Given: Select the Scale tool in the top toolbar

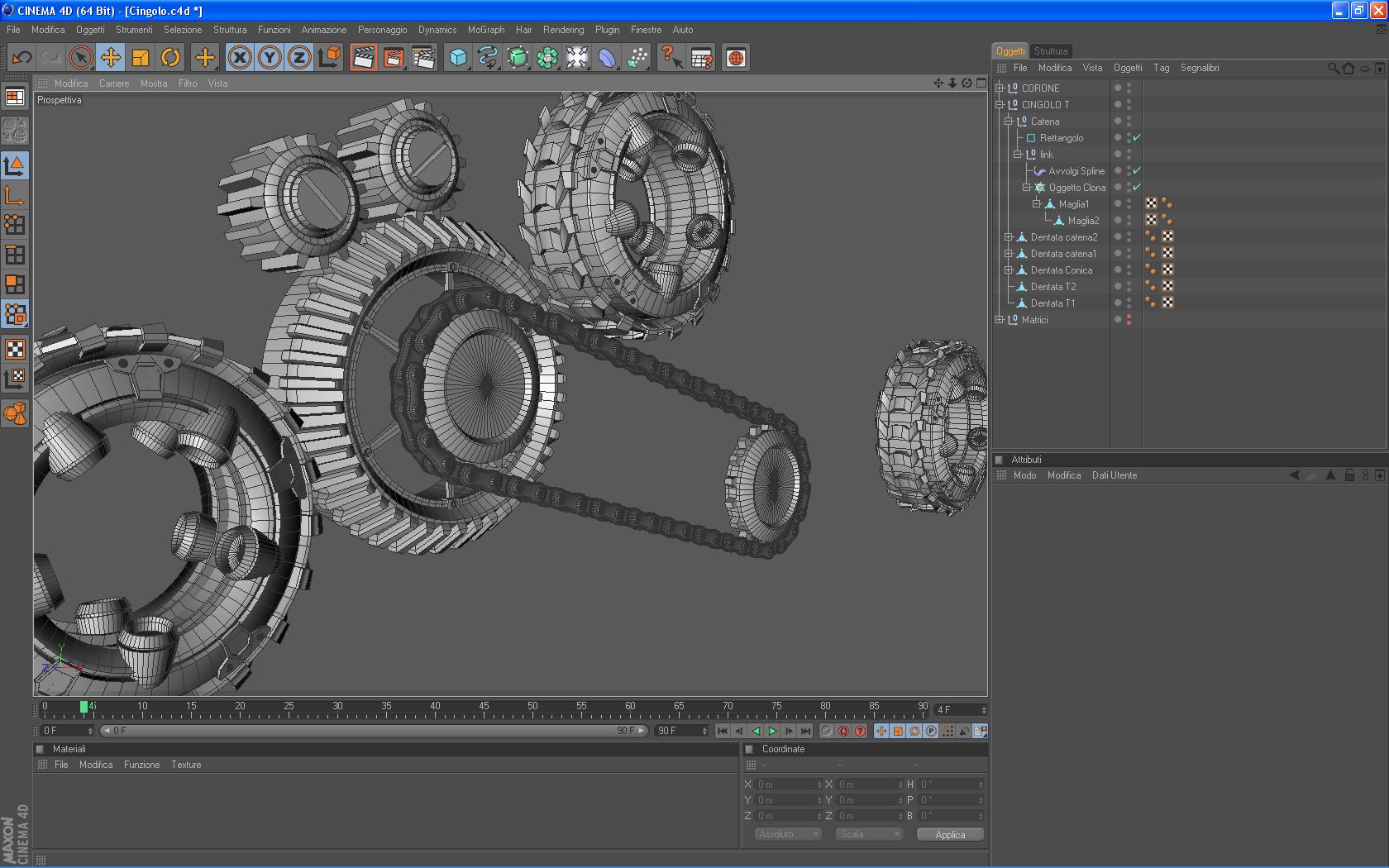Looking at the screenshot, I should pos(141,58).
